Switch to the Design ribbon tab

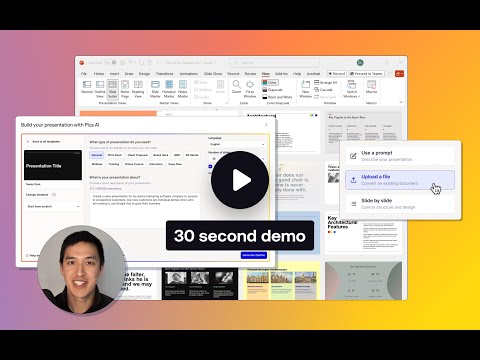144,73
